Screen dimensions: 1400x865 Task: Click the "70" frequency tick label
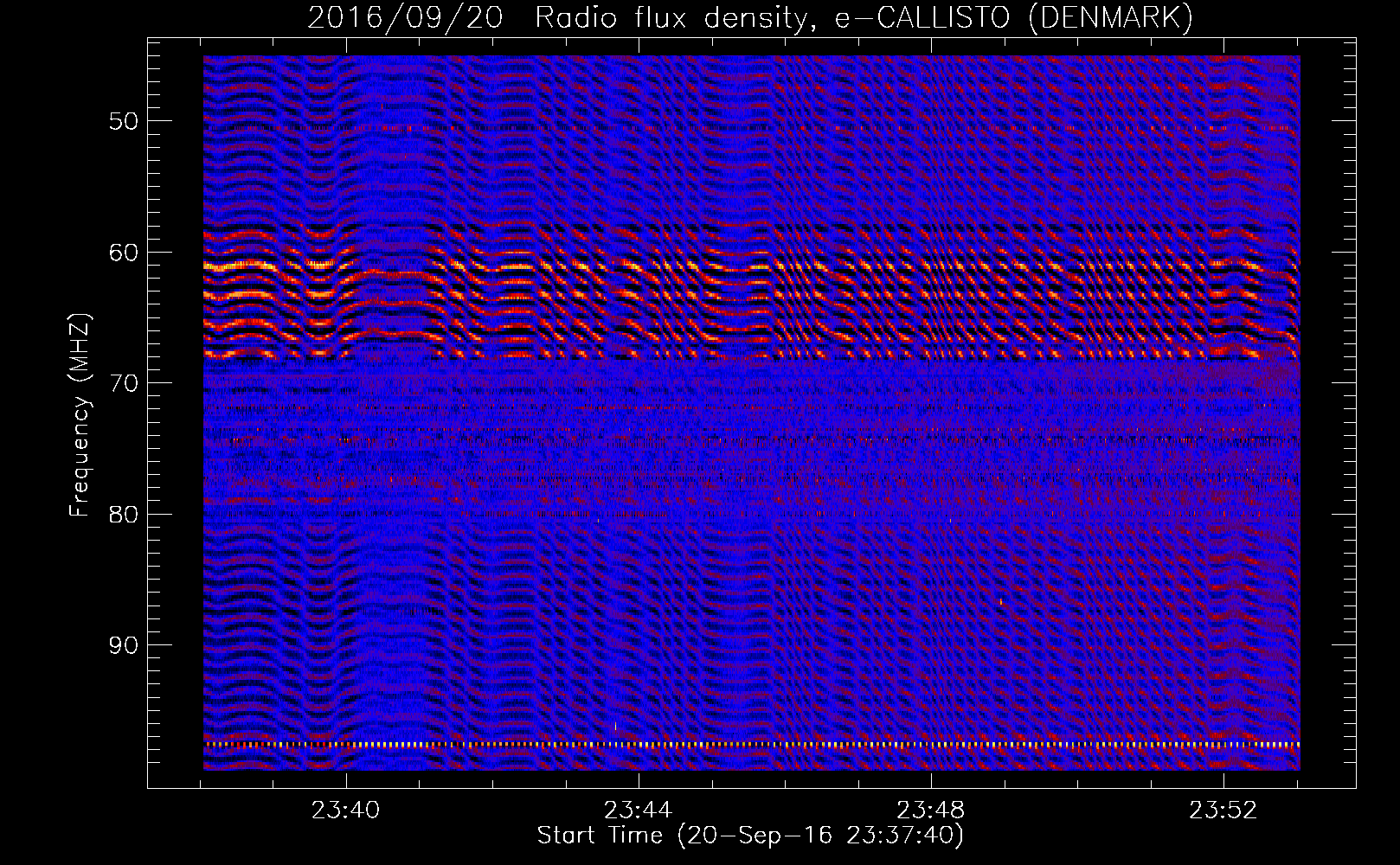(x=124, y=383)
